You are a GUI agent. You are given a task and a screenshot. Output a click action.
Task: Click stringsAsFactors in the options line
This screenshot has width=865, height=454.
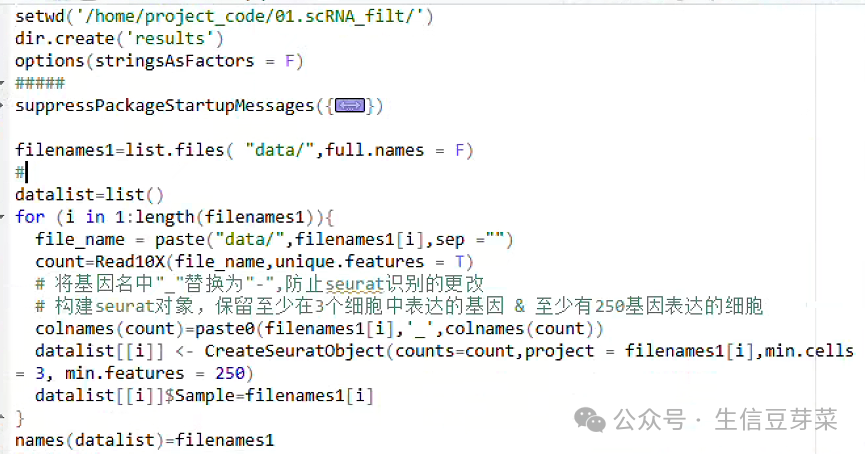(x=174, y=61)
